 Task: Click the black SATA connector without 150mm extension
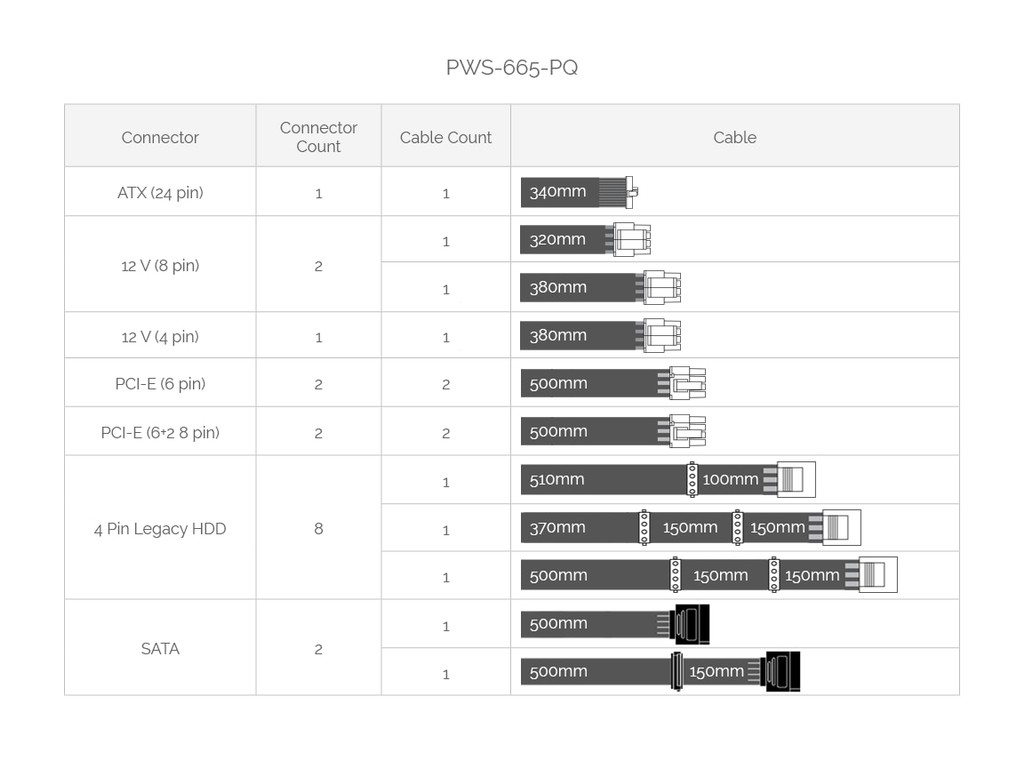(691, 624)
